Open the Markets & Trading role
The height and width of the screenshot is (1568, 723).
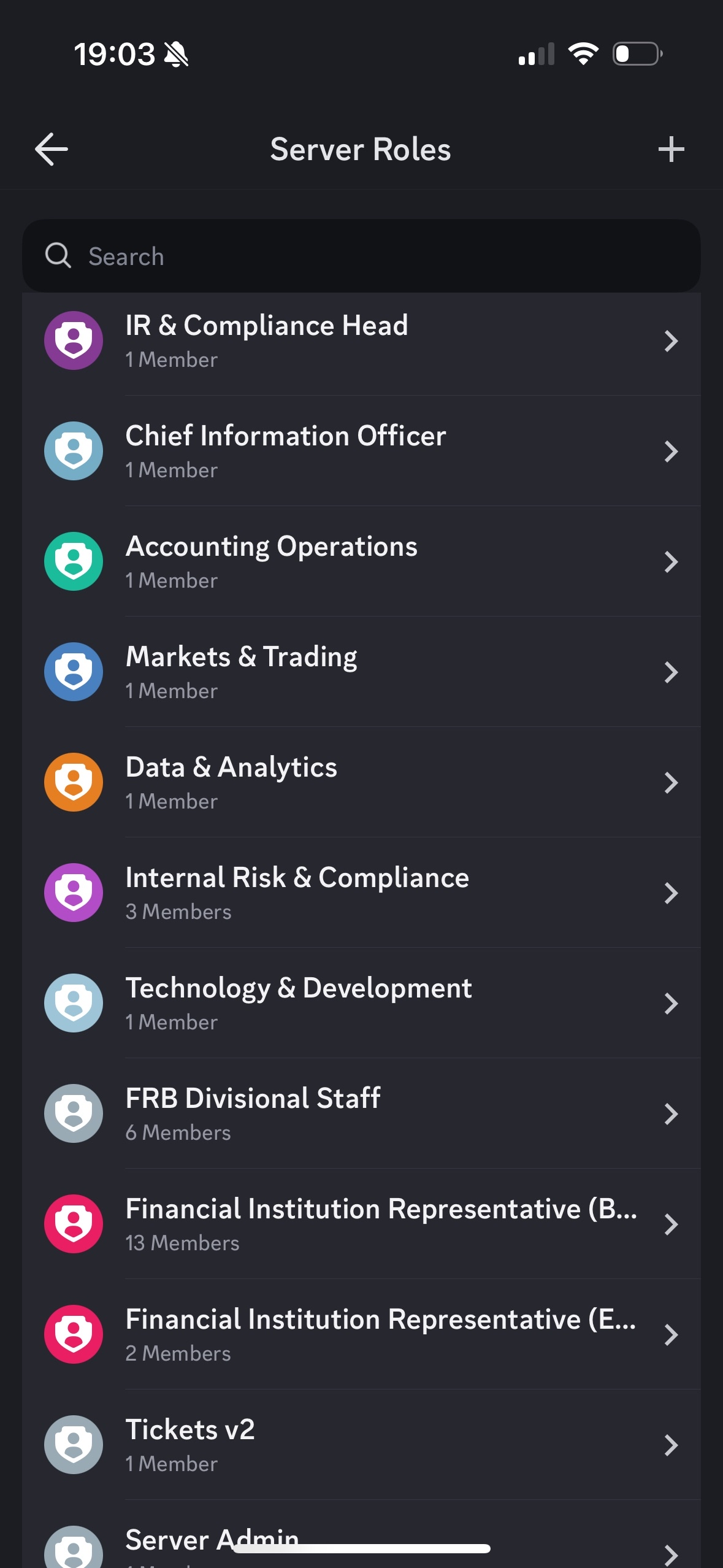pos(368,672)
